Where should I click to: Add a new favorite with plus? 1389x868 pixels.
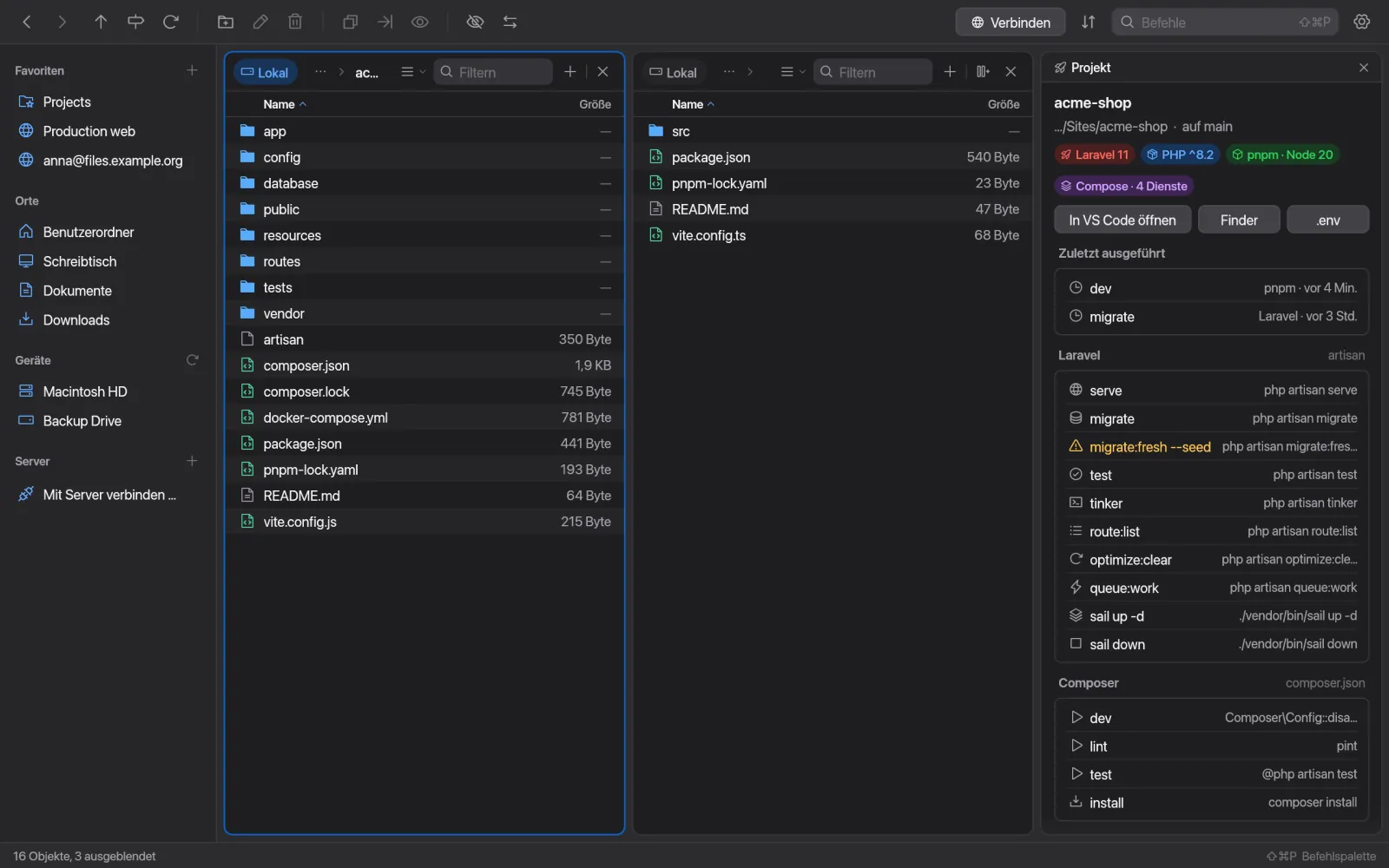(x=192, y=70)
